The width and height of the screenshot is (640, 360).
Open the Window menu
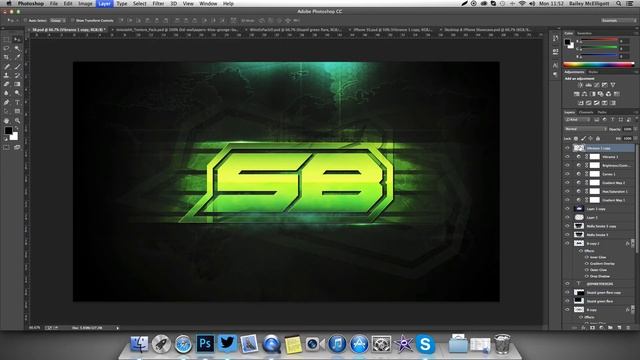pyautogui.click(x=208, y=3)
